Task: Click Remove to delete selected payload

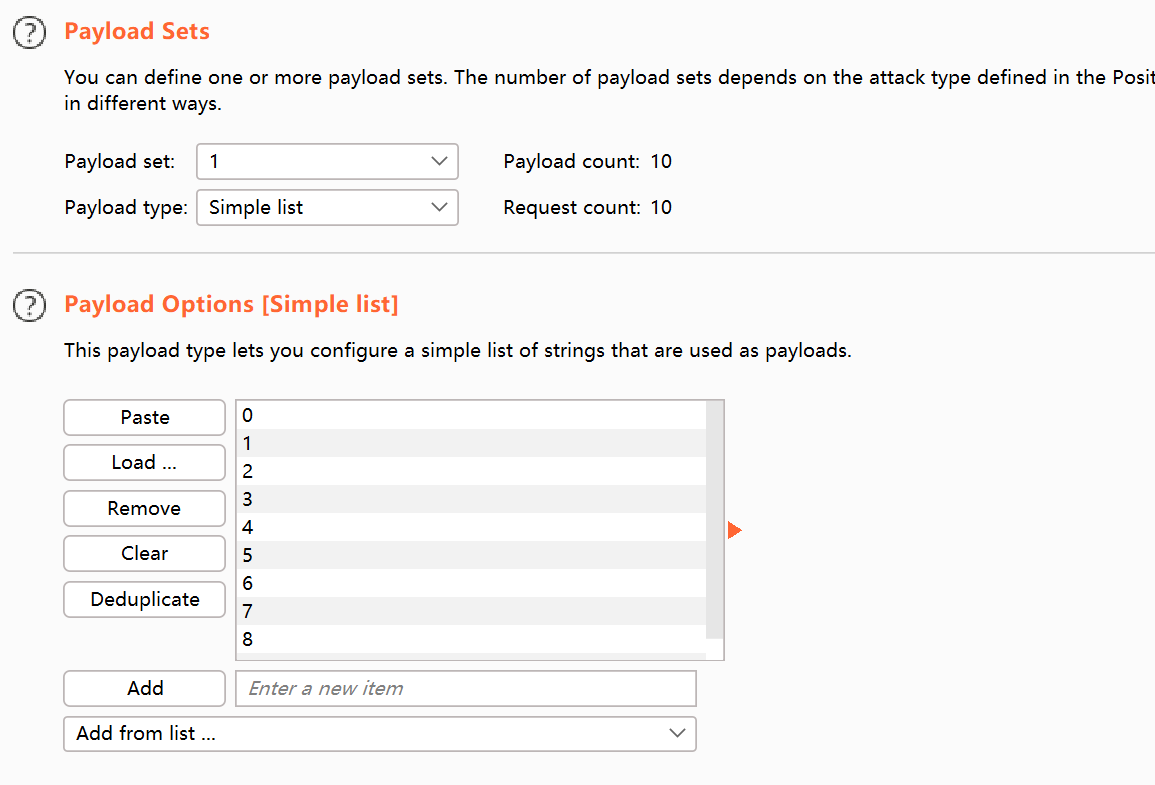Action: (x=144, y=508)
